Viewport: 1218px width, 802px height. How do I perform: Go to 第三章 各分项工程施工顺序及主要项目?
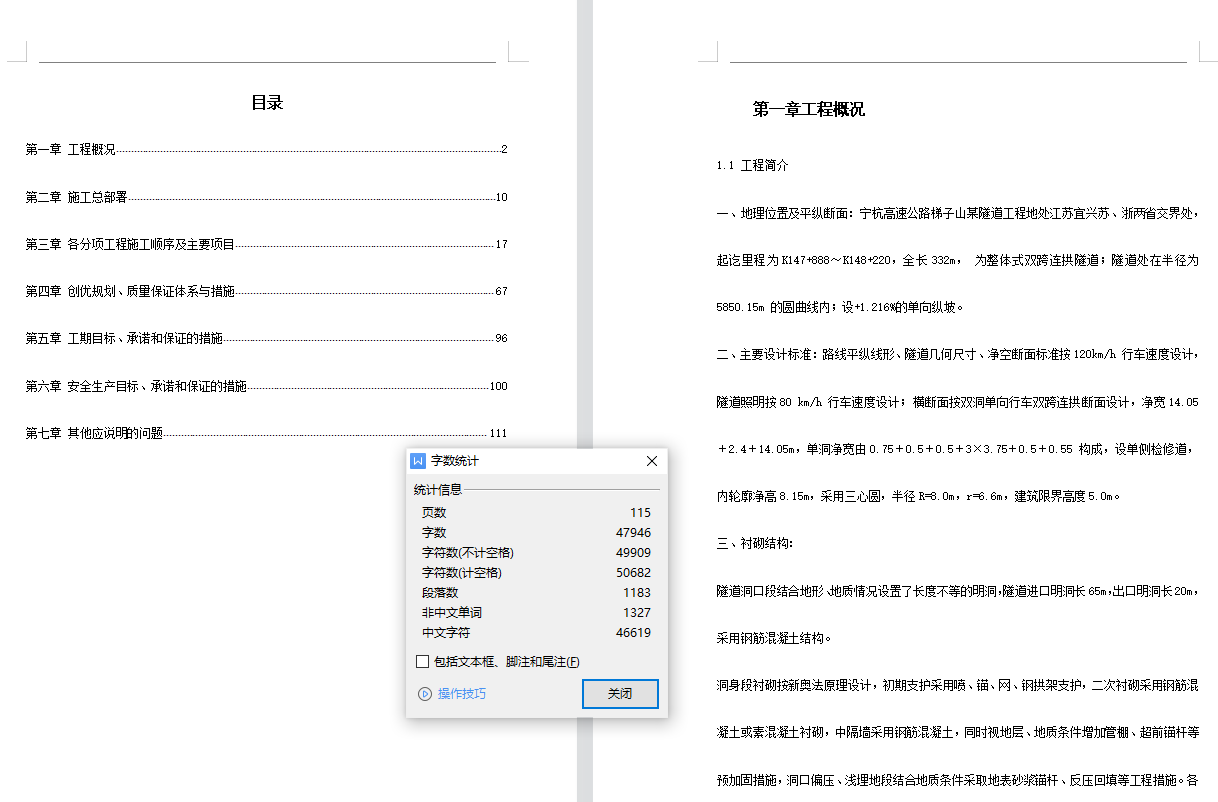(x=130, y=244)
